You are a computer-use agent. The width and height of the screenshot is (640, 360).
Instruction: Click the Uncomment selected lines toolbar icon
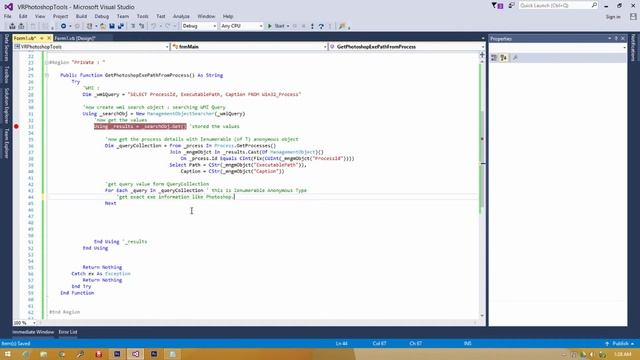click(x=142, y=26)
